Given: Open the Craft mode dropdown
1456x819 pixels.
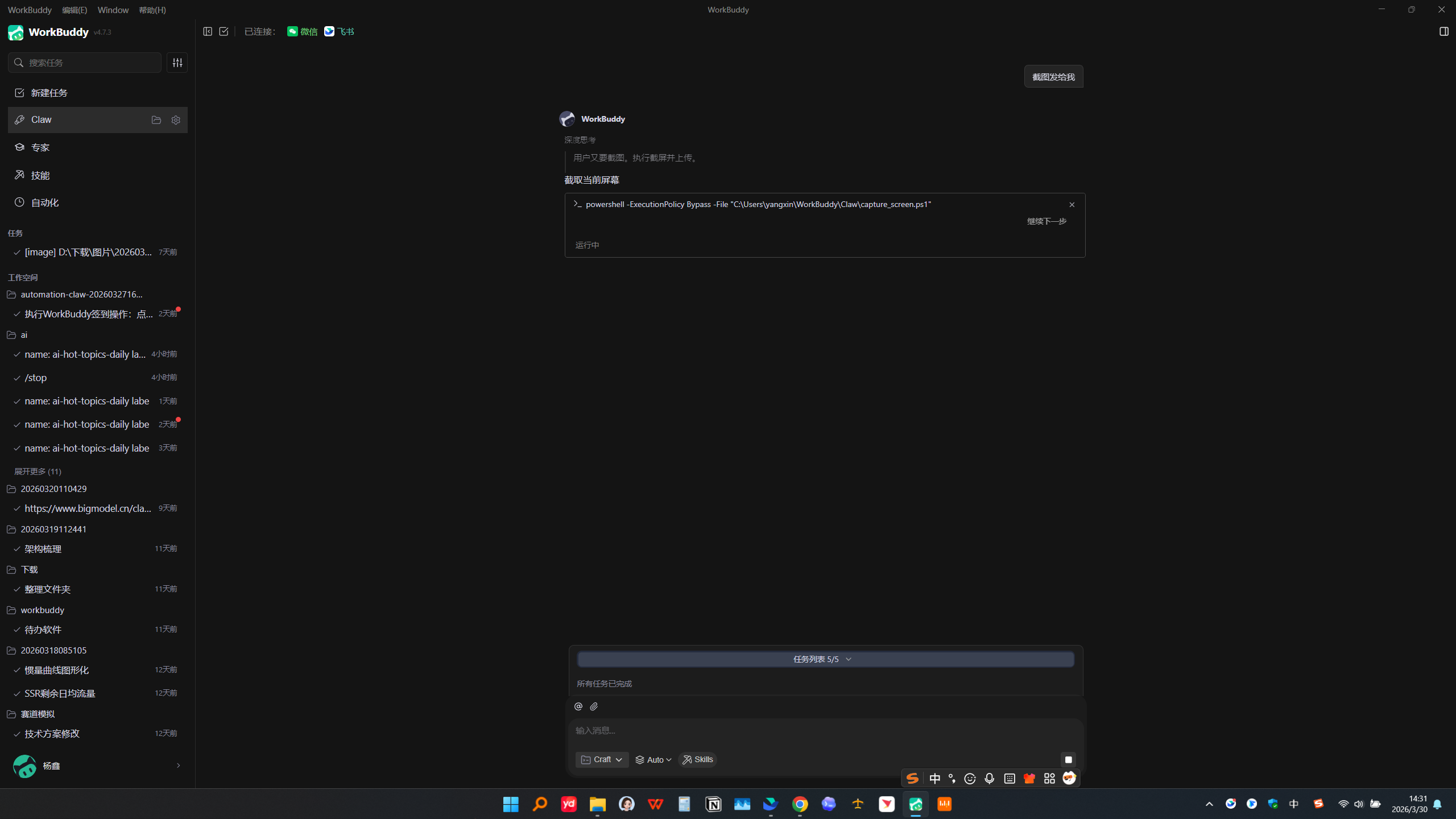Looking at the screenshot, I should (x=602, y=760).
